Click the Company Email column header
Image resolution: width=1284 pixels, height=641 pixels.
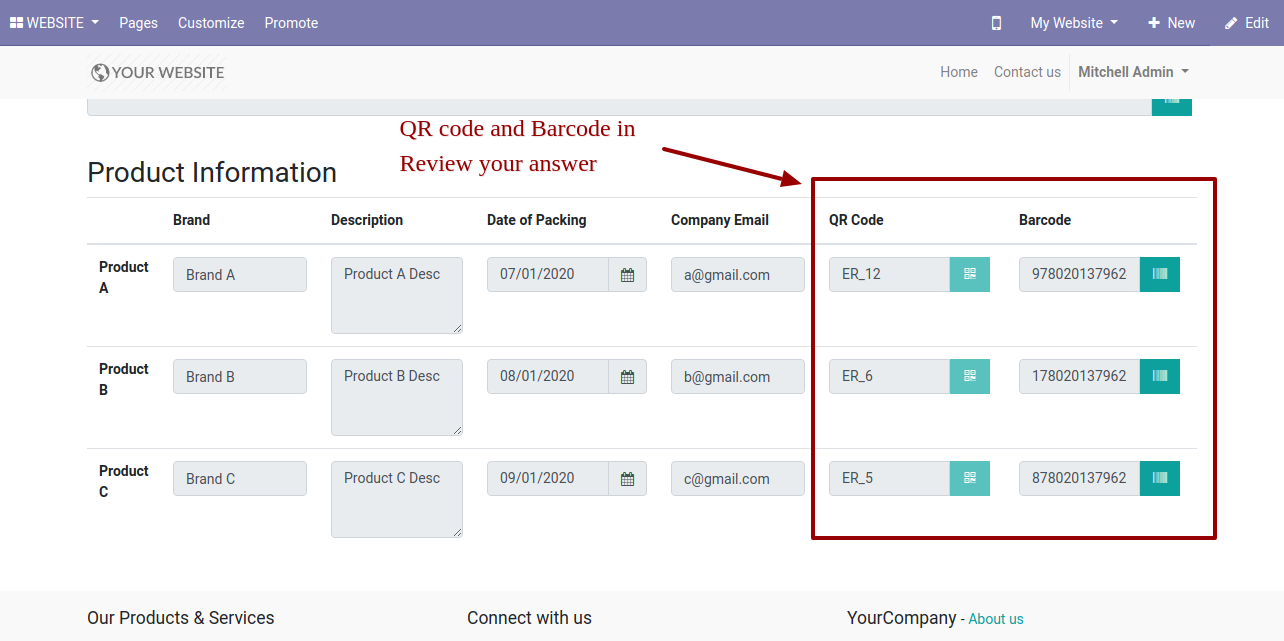pos(720,220)
